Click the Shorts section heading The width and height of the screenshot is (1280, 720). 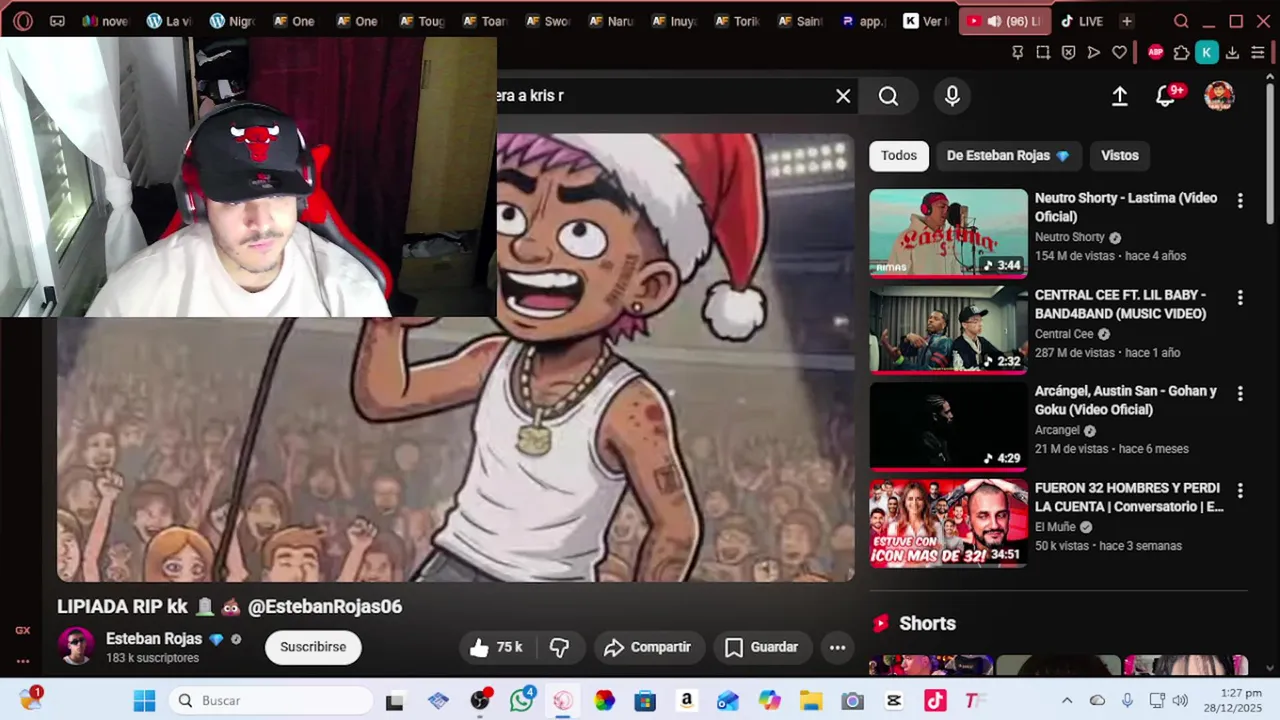[927, 623]
